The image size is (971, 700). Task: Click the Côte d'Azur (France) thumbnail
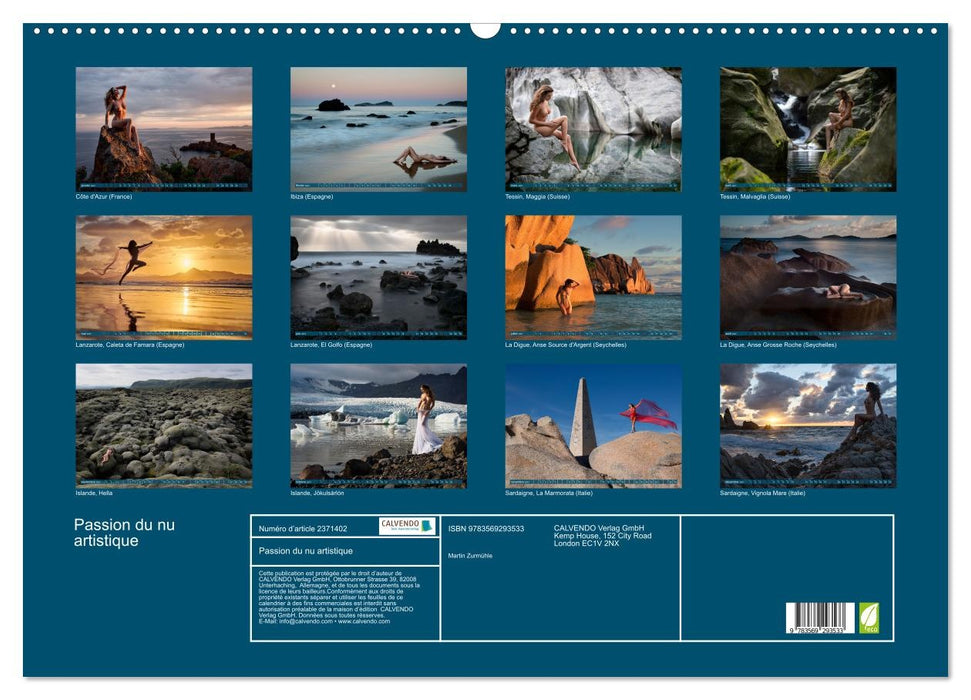click(163, 129)
